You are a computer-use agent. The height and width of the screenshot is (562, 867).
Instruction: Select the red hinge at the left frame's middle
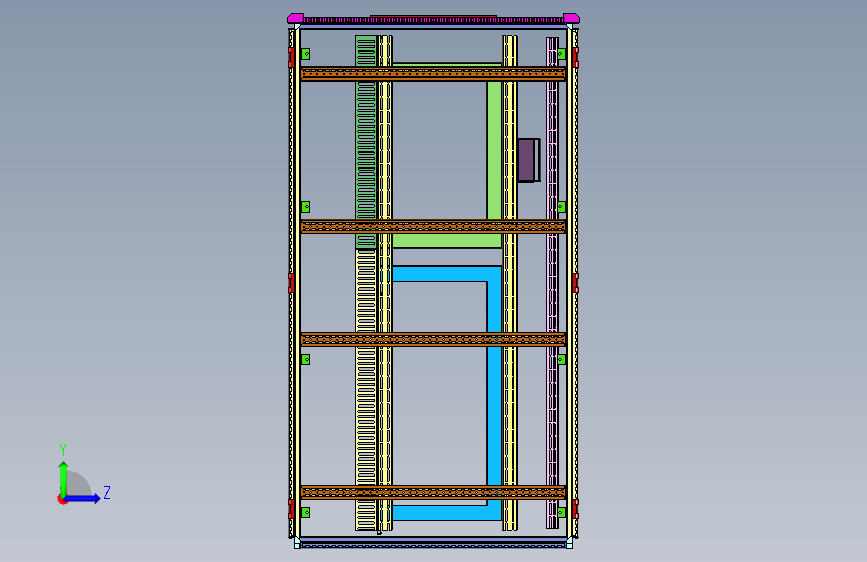291,283
